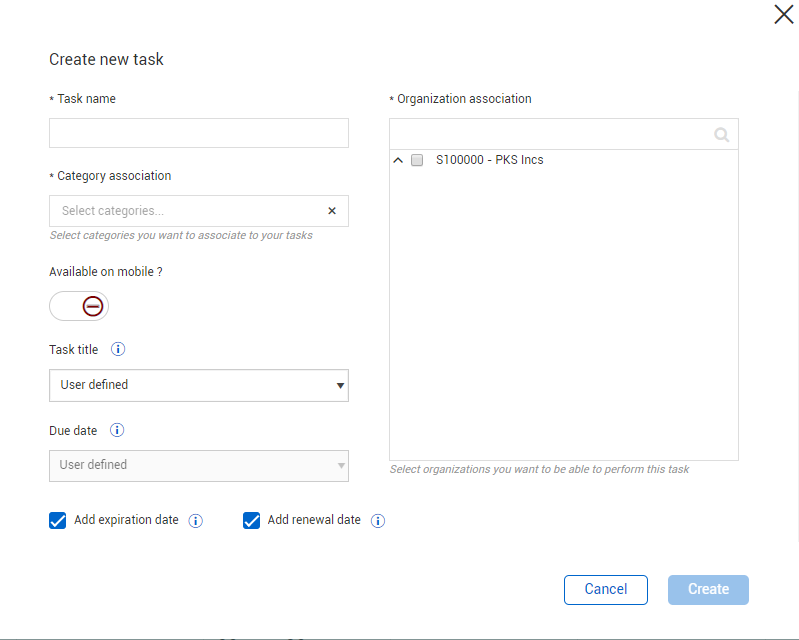
Task: Toggle the Available on mobile switch
Action: [79, 306]
